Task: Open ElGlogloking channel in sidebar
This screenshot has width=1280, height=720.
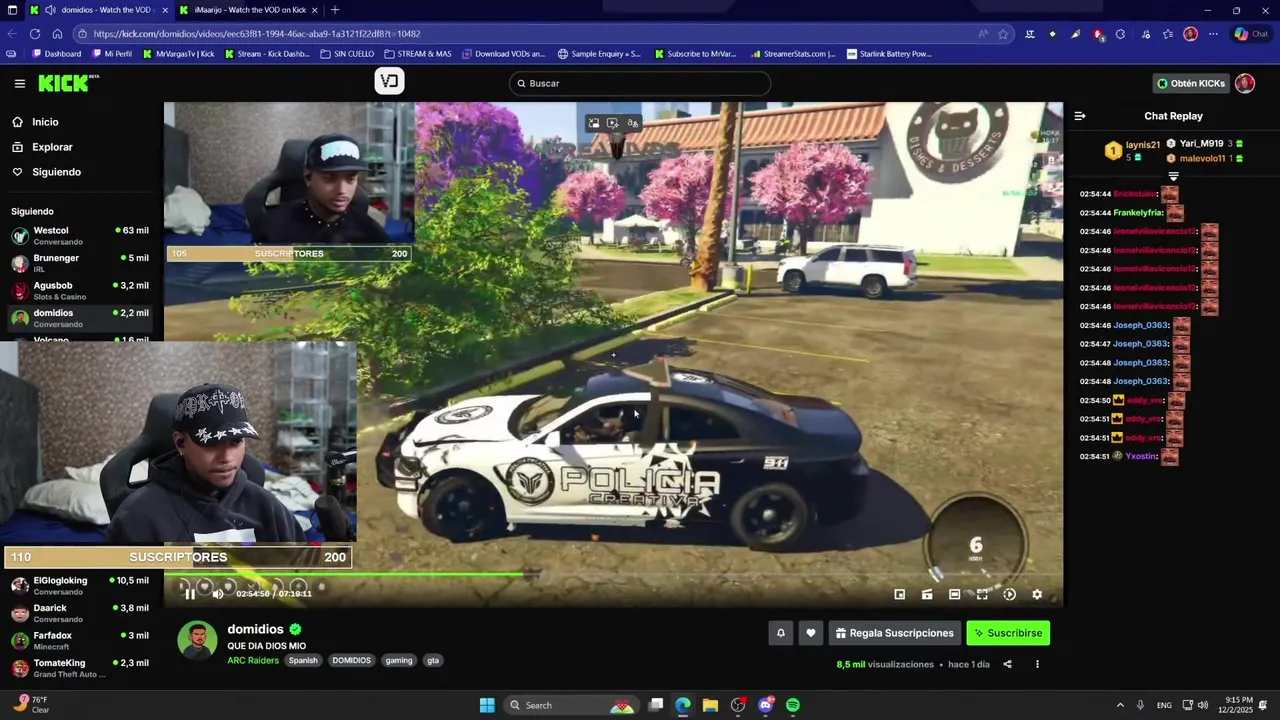Action: point(80,586)
